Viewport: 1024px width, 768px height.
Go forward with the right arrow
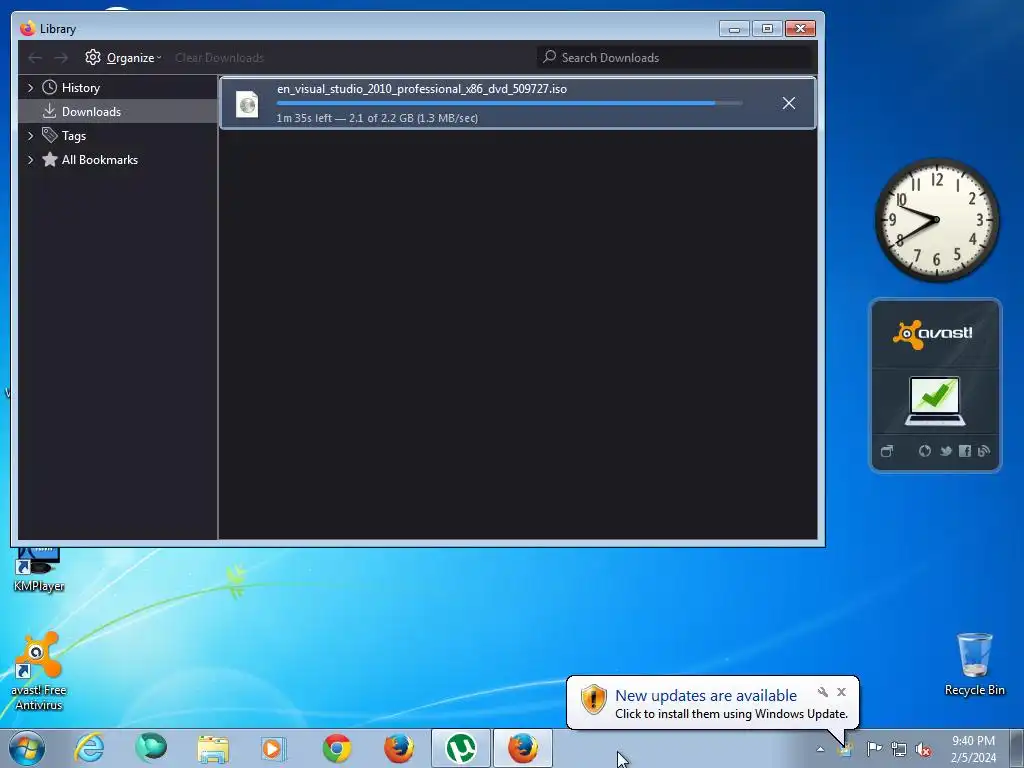61,58
